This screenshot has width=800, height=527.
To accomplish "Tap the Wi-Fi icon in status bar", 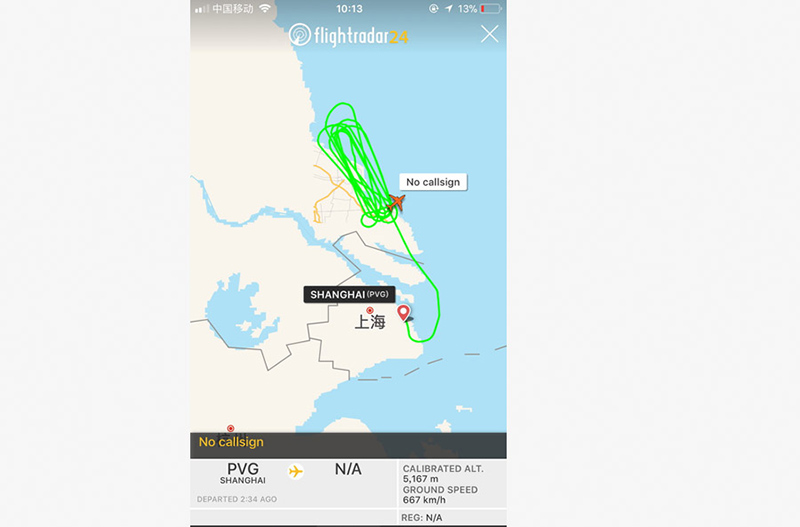I will pos(265,8).
